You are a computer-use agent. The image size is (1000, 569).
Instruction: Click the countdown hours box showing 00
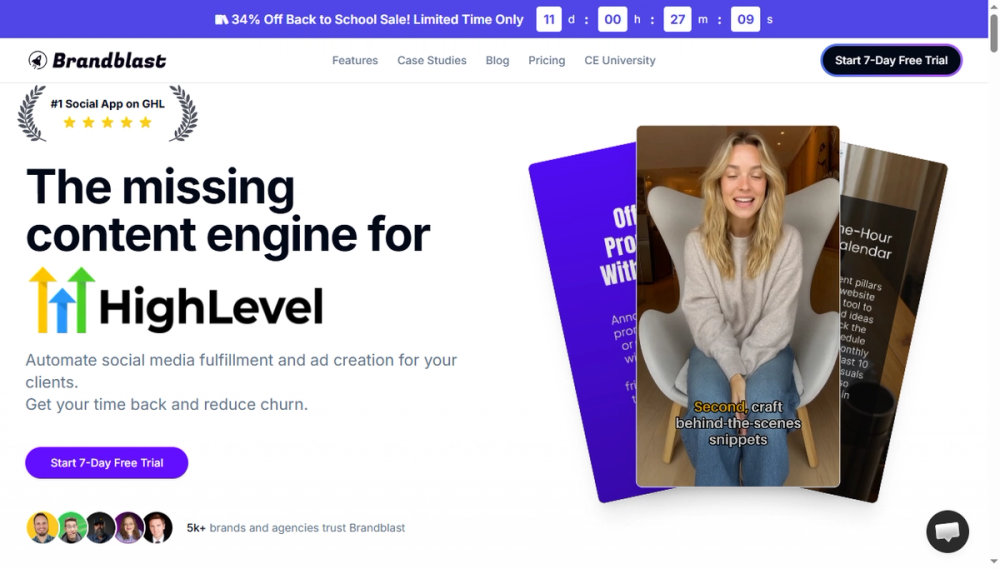[x=612, y=19]
